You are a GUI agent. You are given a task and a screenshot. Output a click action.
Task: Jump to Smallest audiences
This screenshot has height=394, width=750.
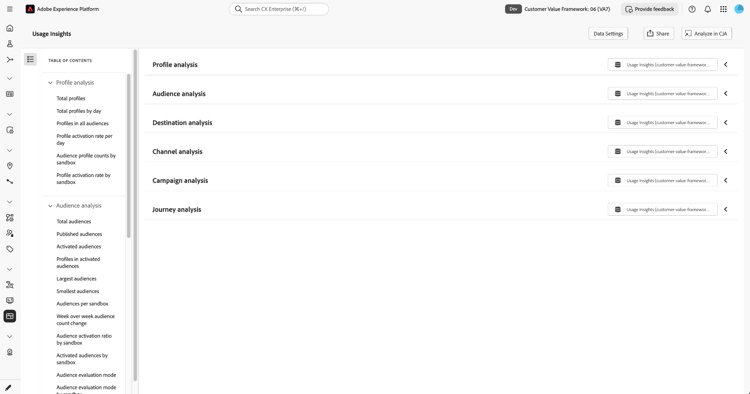78,291
